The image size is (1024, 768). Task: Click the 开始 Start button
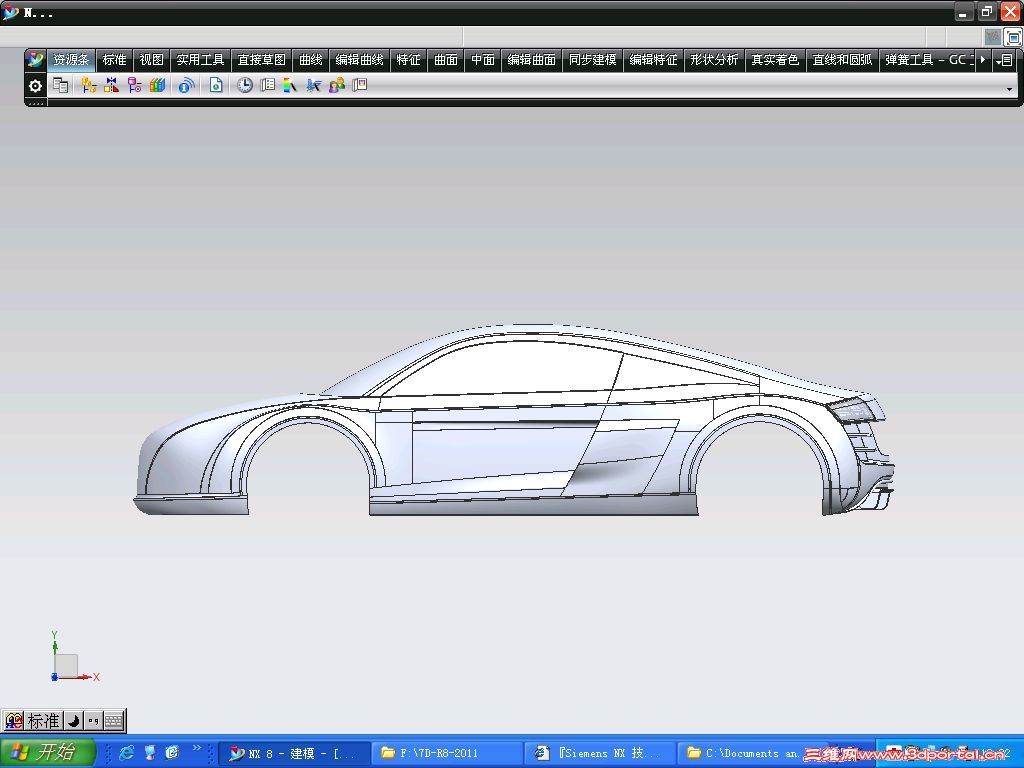(47, 752)
